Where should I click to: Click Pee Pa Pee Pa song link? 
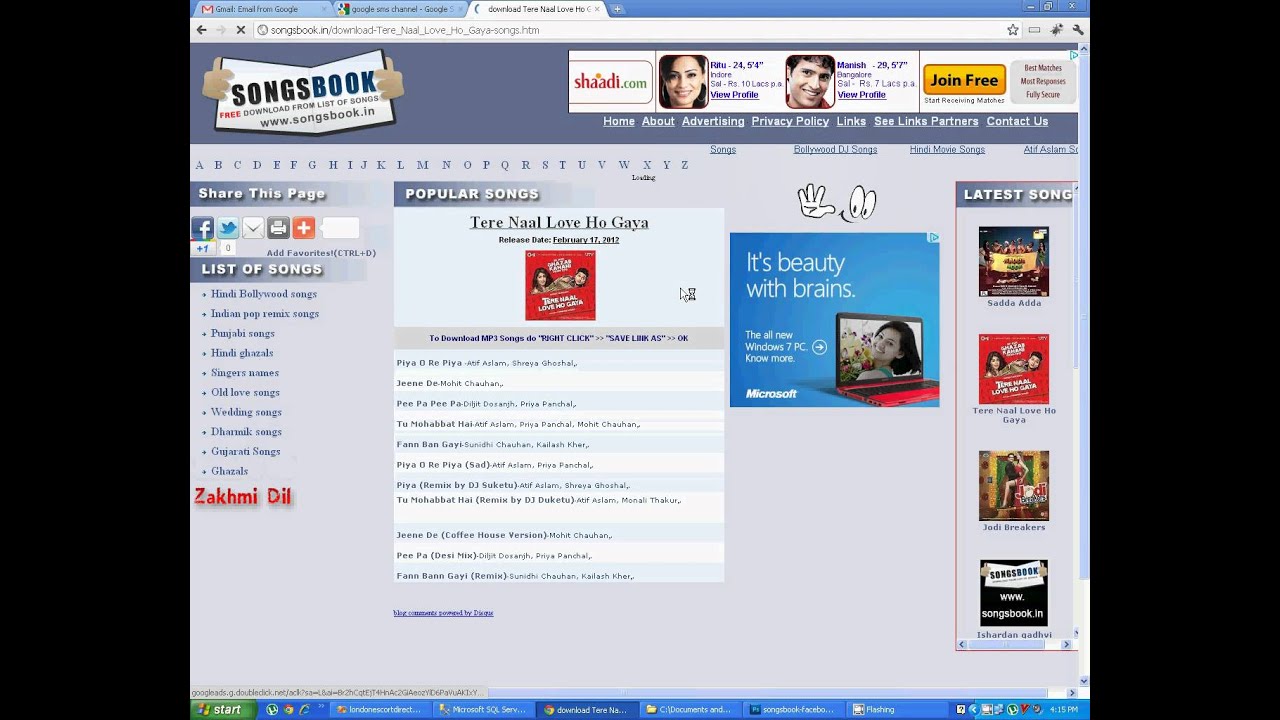429,404
